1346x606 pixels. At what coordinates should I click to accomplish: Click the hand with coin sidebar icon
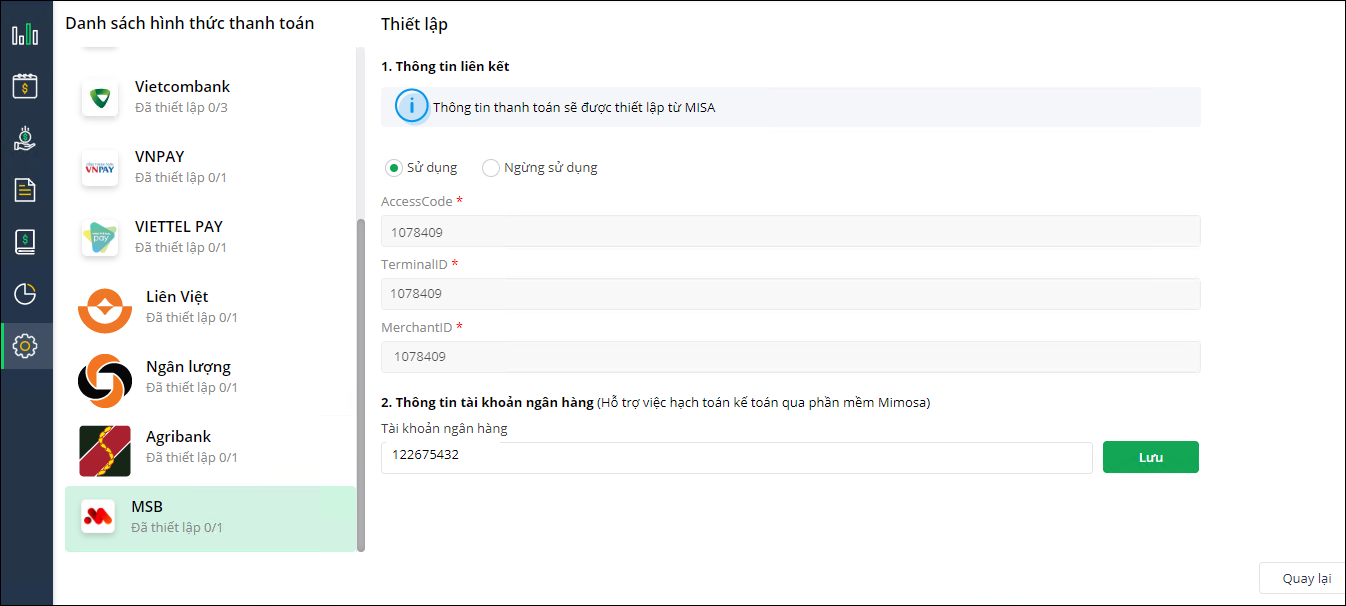(25, 138)
